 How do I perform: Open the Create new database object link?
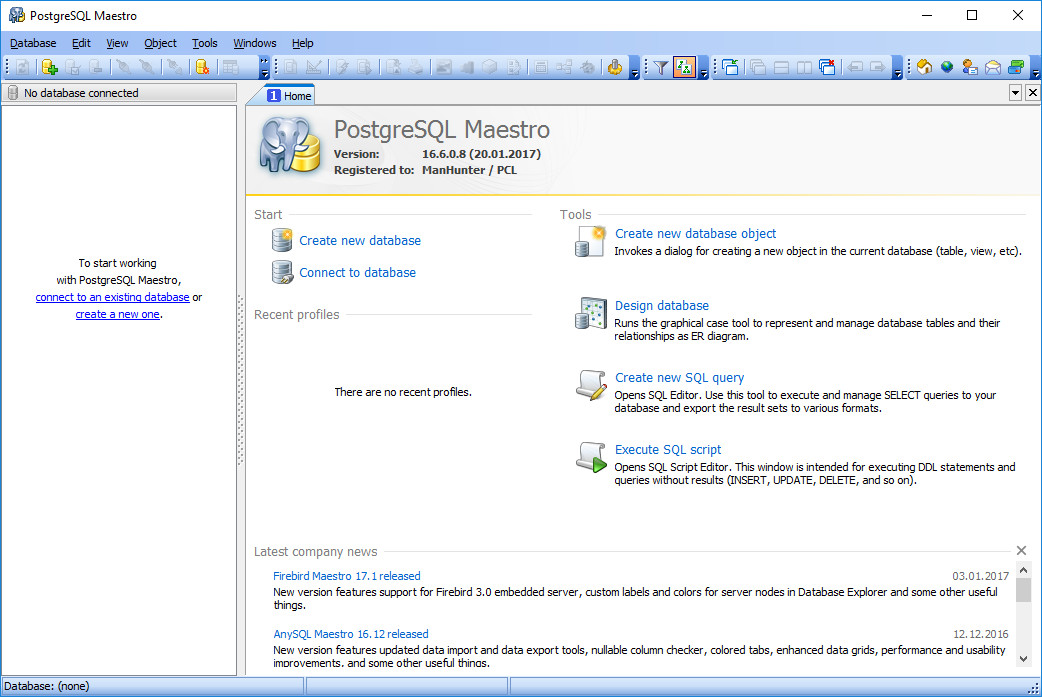[x=695, y=233]
